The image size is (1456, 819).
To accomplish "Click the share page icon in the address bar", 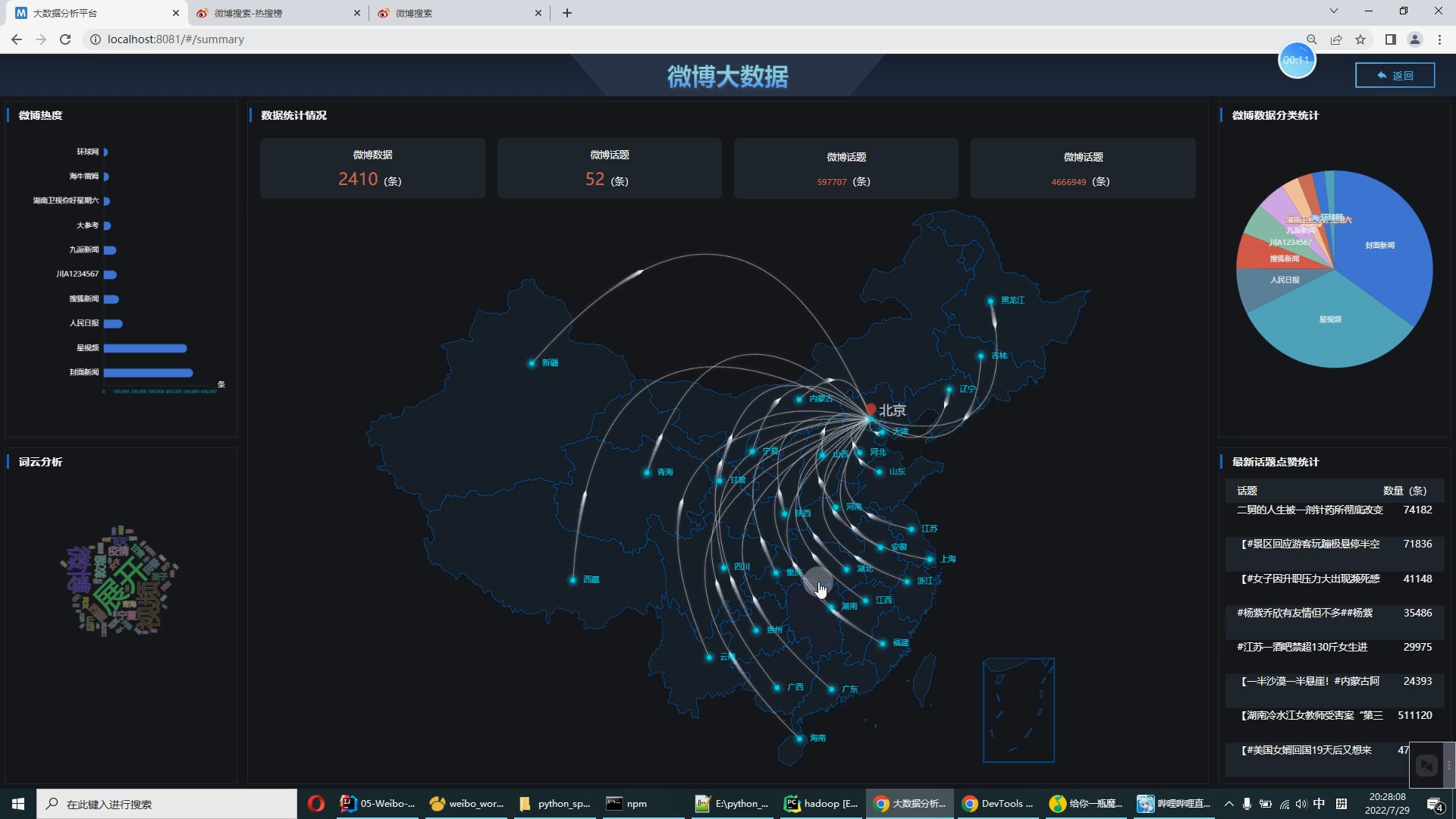I will [x=1336, y=39].
